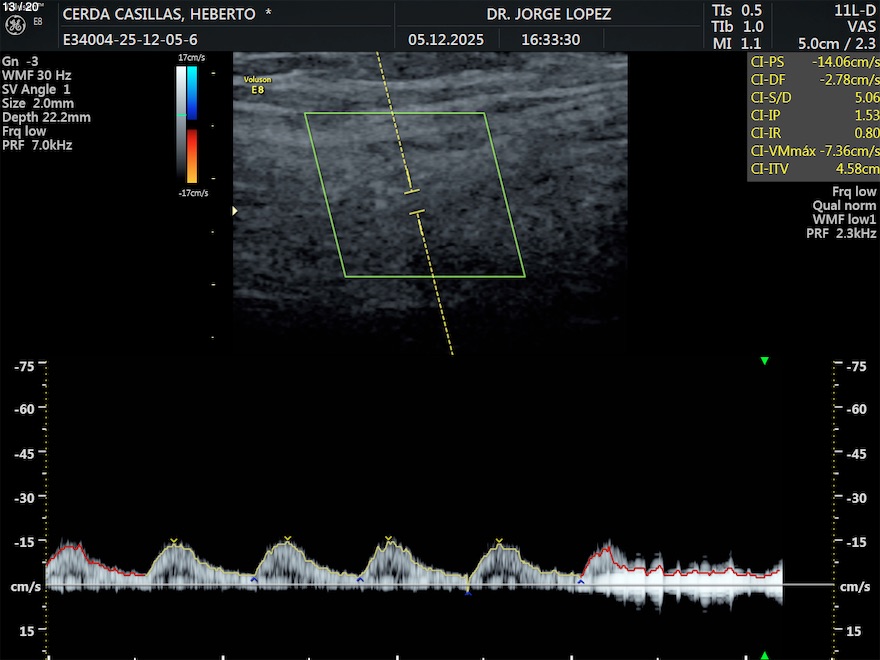
Task: Click the first yellow peak systolic marker
Action: tap(174, 541)
